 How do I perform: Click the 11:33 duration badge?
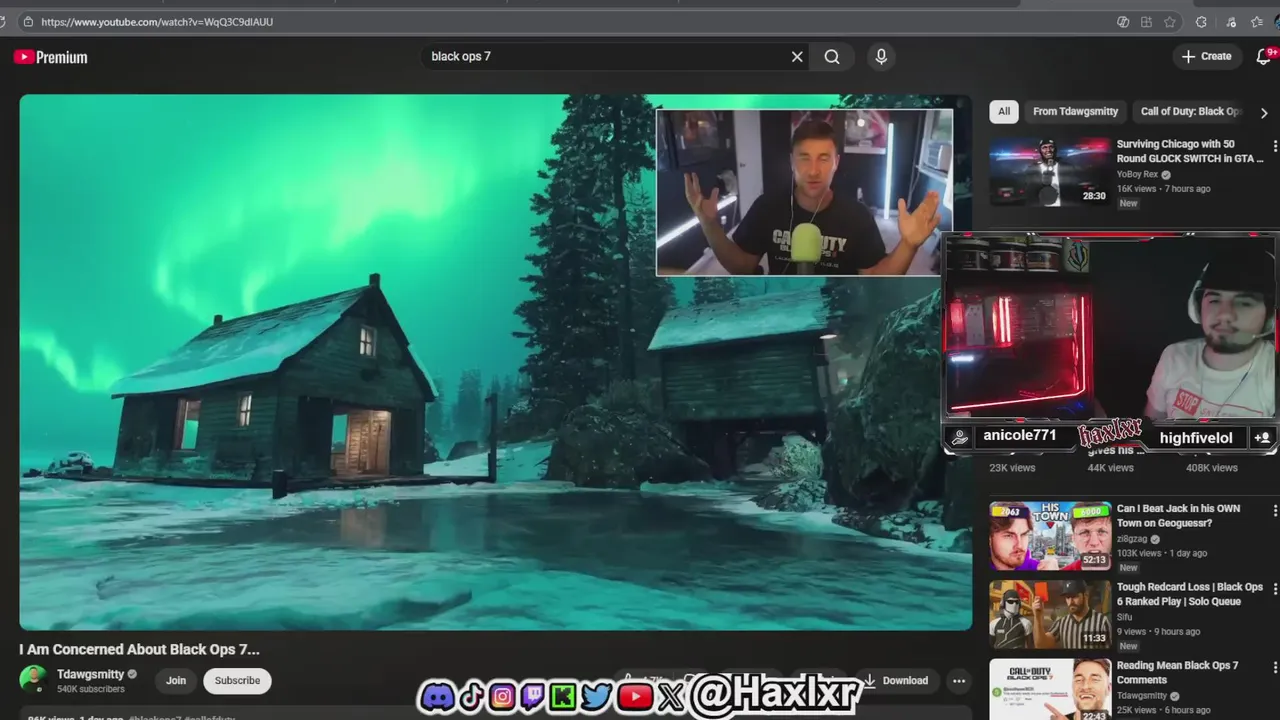(1094, 638)
